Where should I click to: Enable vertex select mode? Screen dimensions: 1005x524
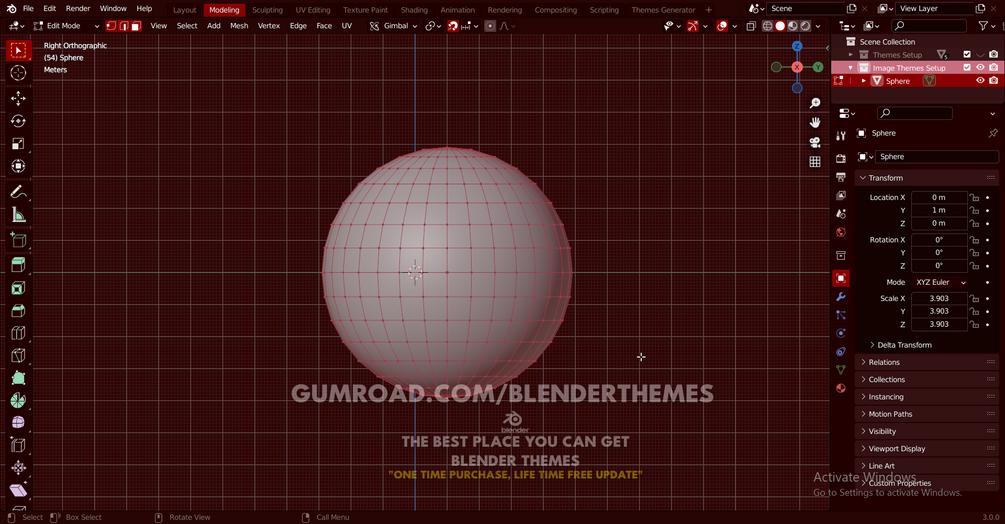pos(112,26)
